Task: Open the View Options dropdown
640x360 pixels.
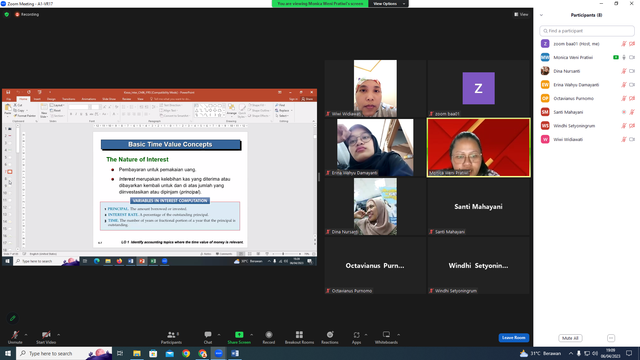Action: tap(389, 4)
